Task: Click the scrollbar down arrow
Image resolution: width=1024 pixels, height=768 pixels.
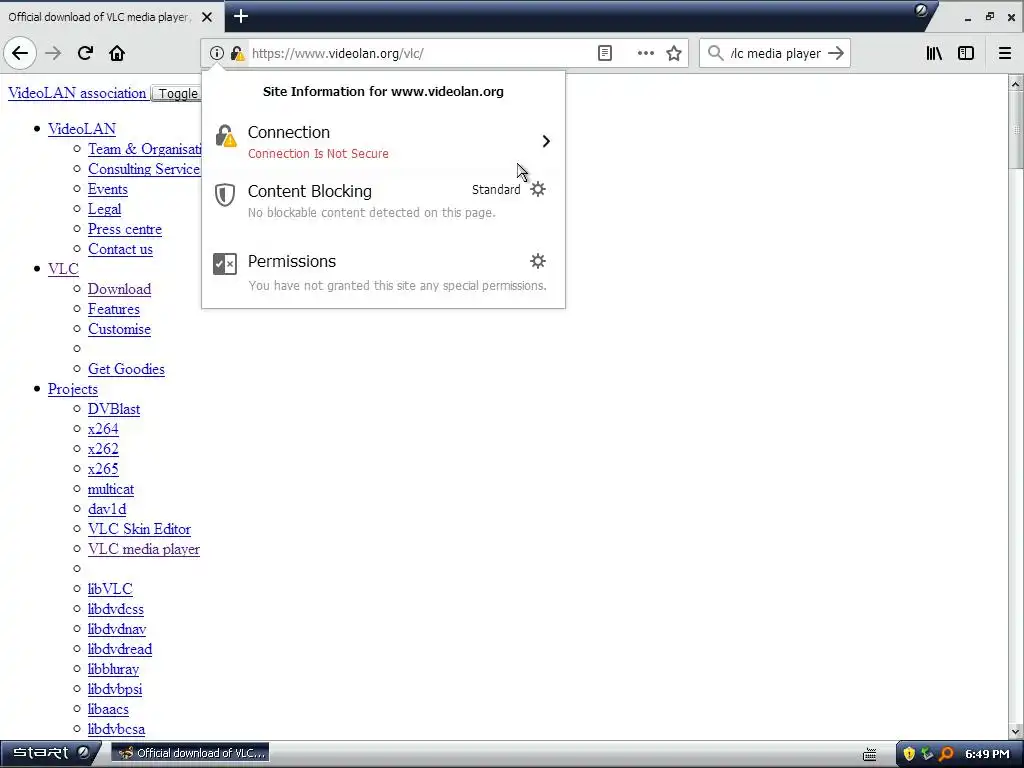Action: coord(1016,732)
